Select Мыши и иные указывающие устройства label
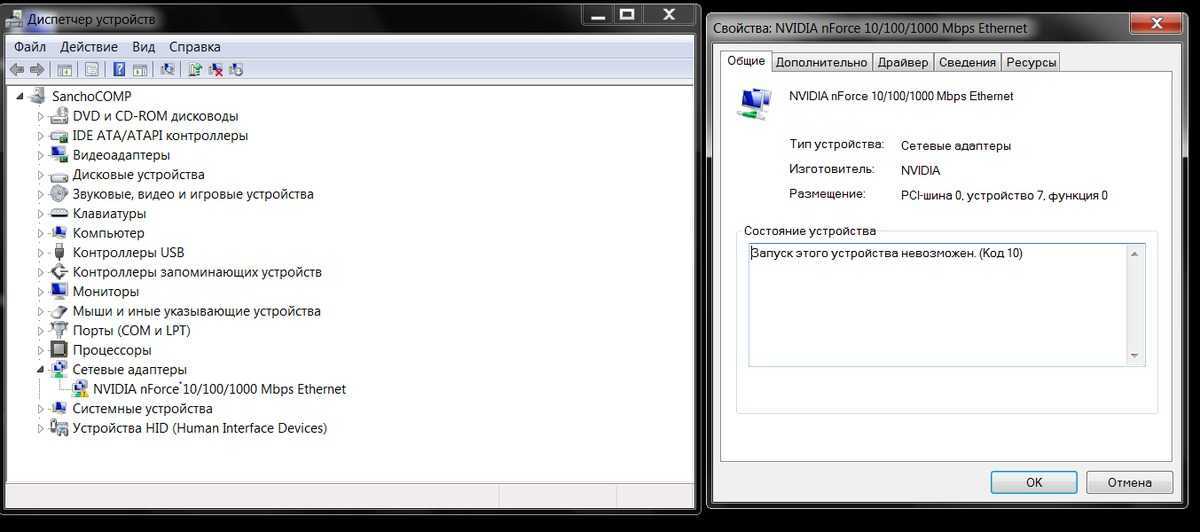The image size is (1200, 532). [x=196, y=311]
